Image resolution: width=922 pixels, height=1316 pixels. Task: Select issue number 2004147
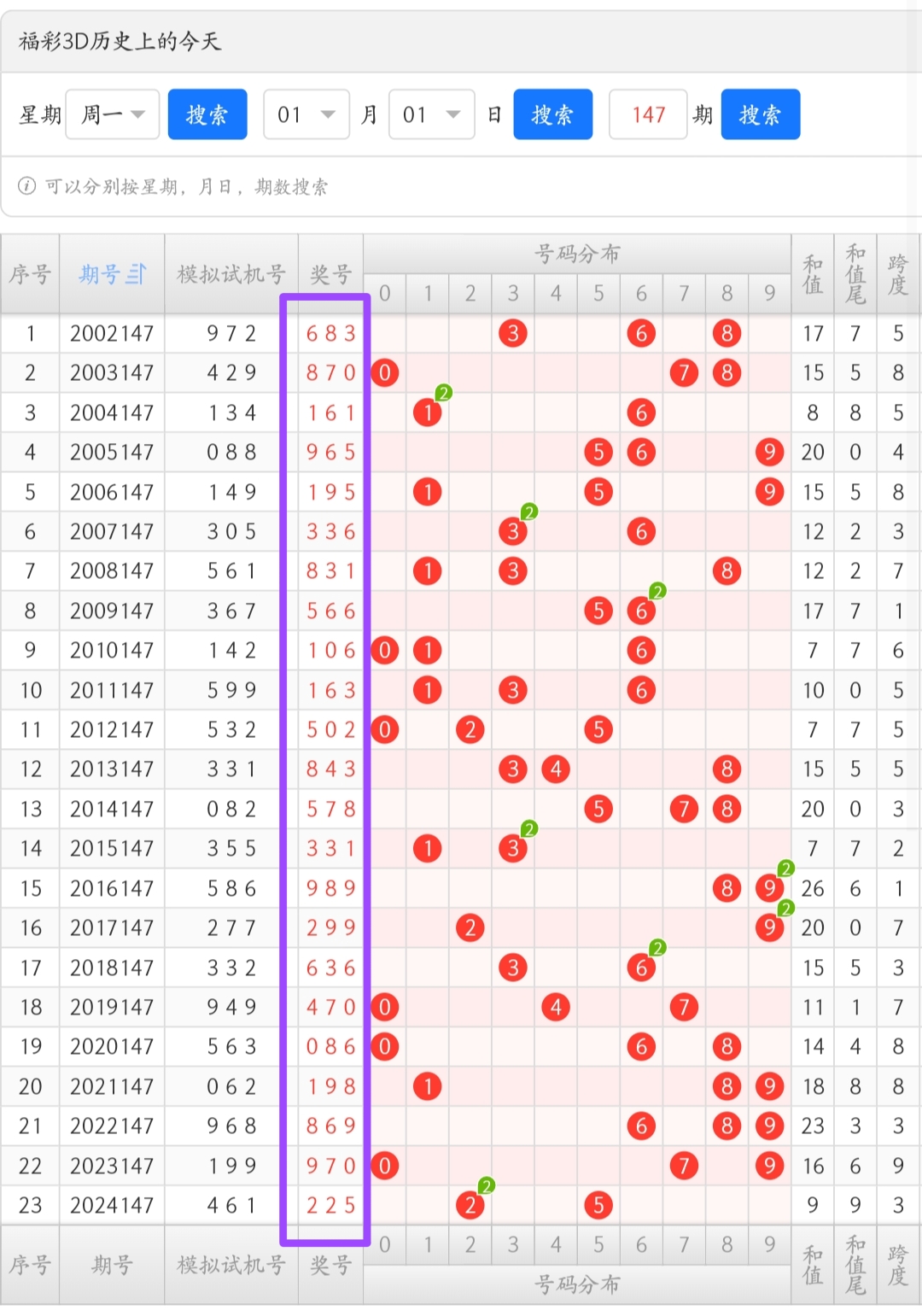(112, 412)
